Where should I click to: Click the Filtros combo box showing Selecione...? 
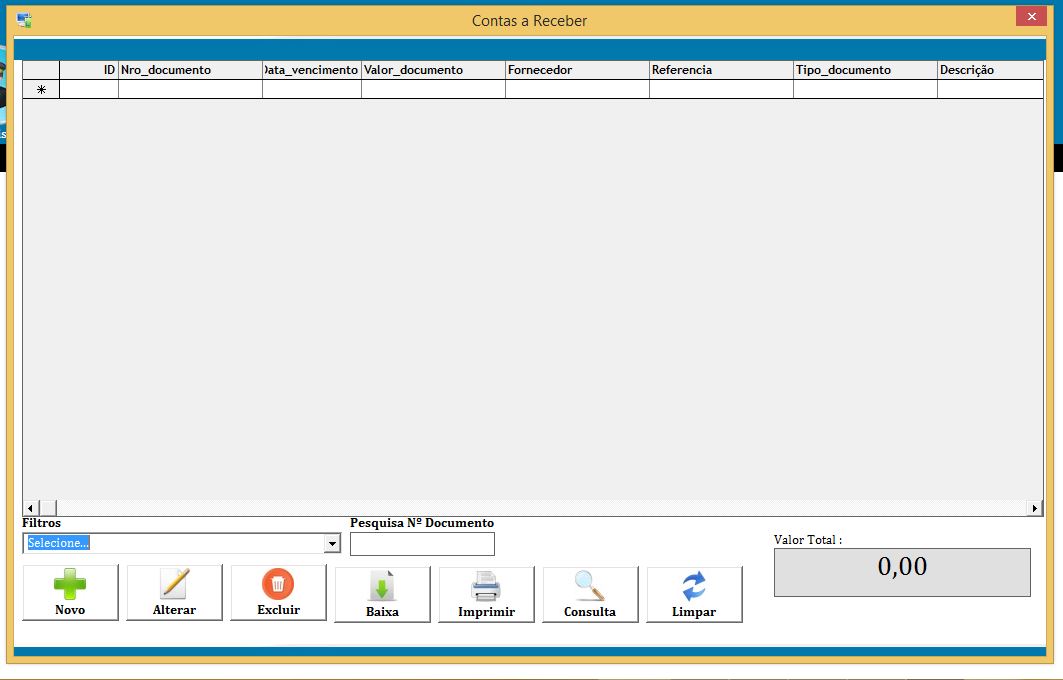point(174,543)
